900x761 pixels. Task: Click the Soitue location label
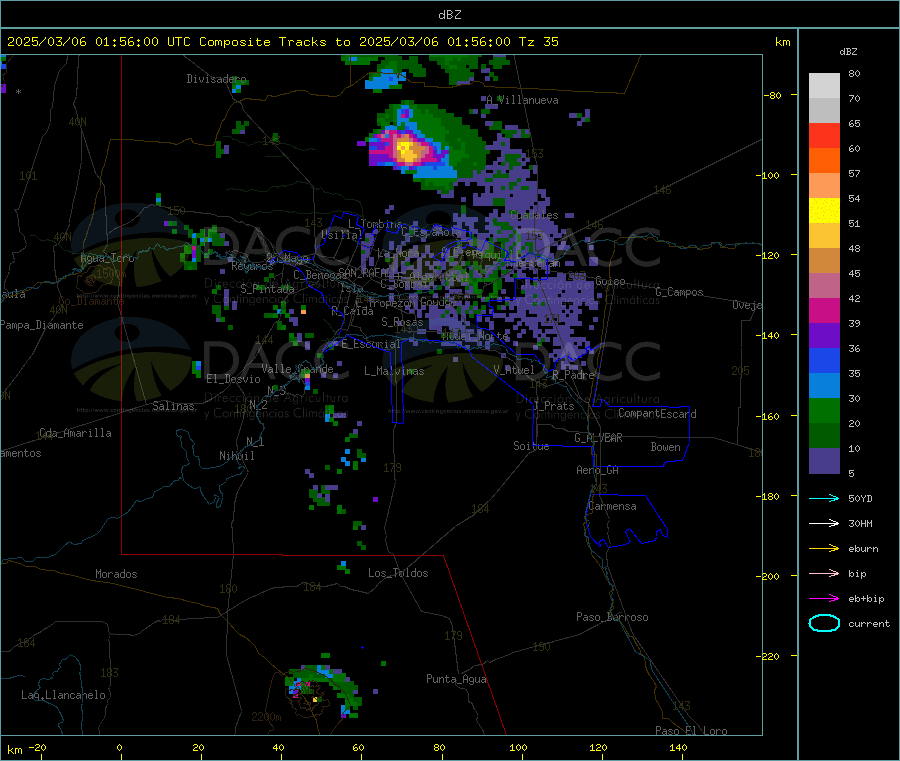531,446
